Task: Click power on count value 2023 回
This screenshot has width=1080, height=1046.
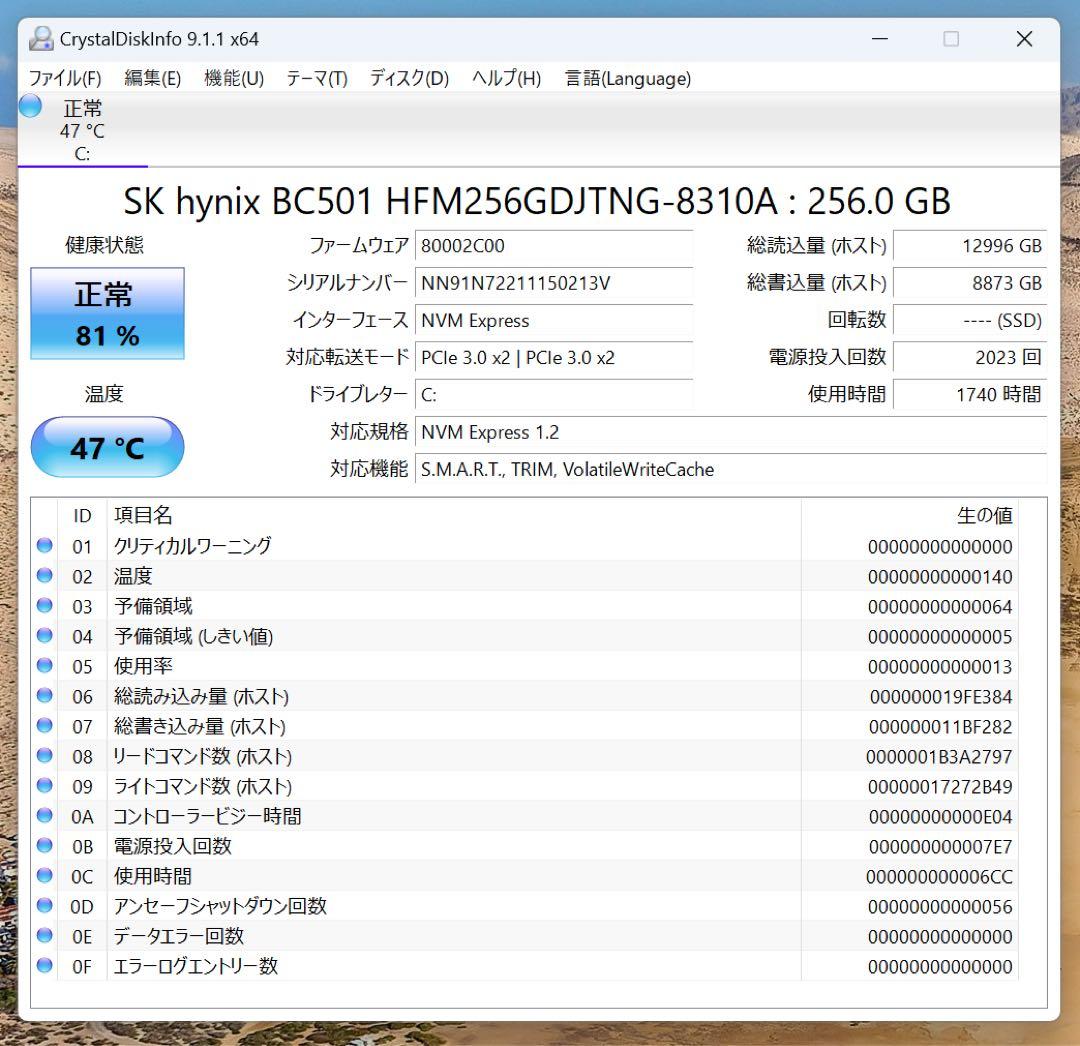Action: click(x=970, y=357)
